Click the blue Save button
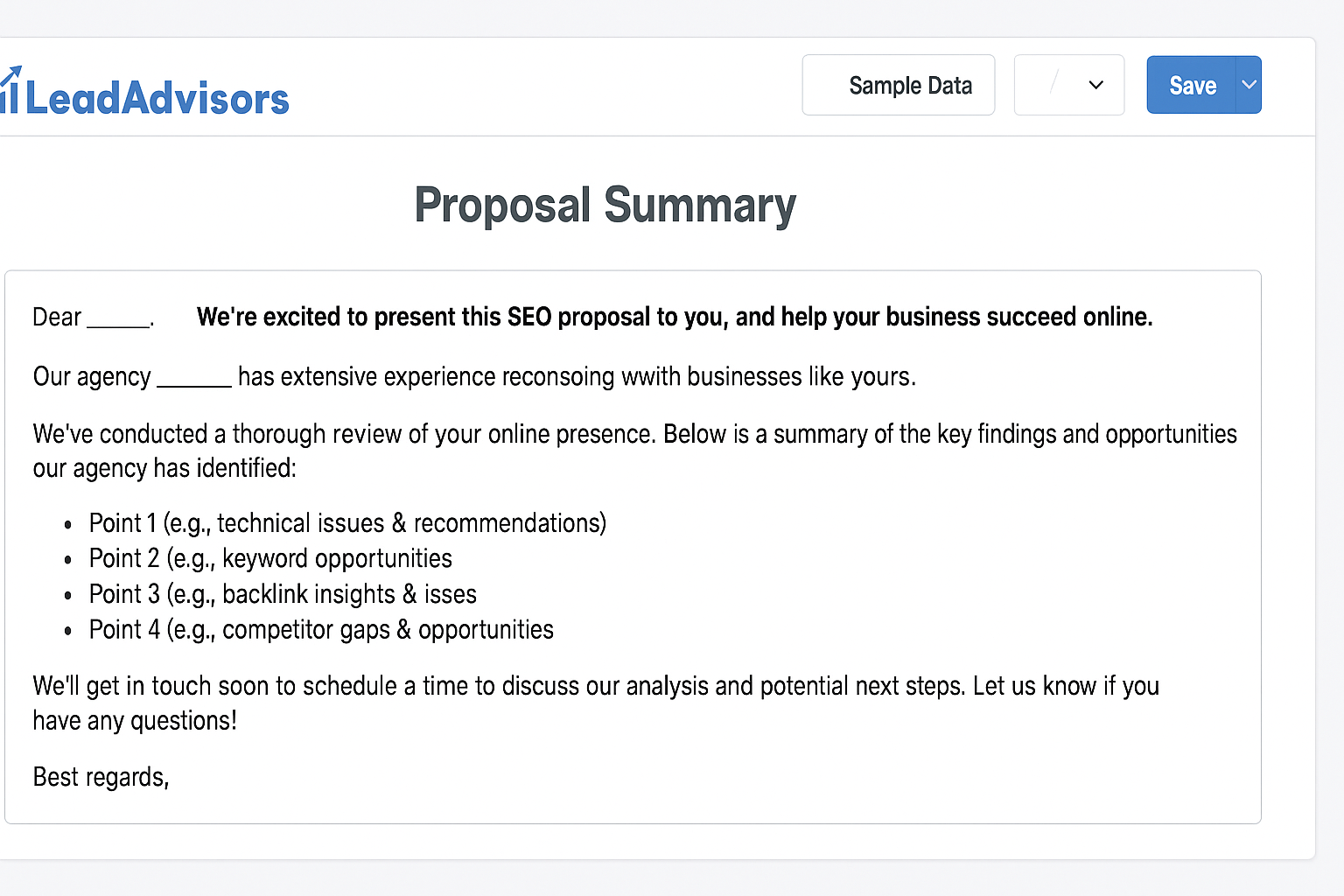1344x896 pixels. pos(1192,85)
